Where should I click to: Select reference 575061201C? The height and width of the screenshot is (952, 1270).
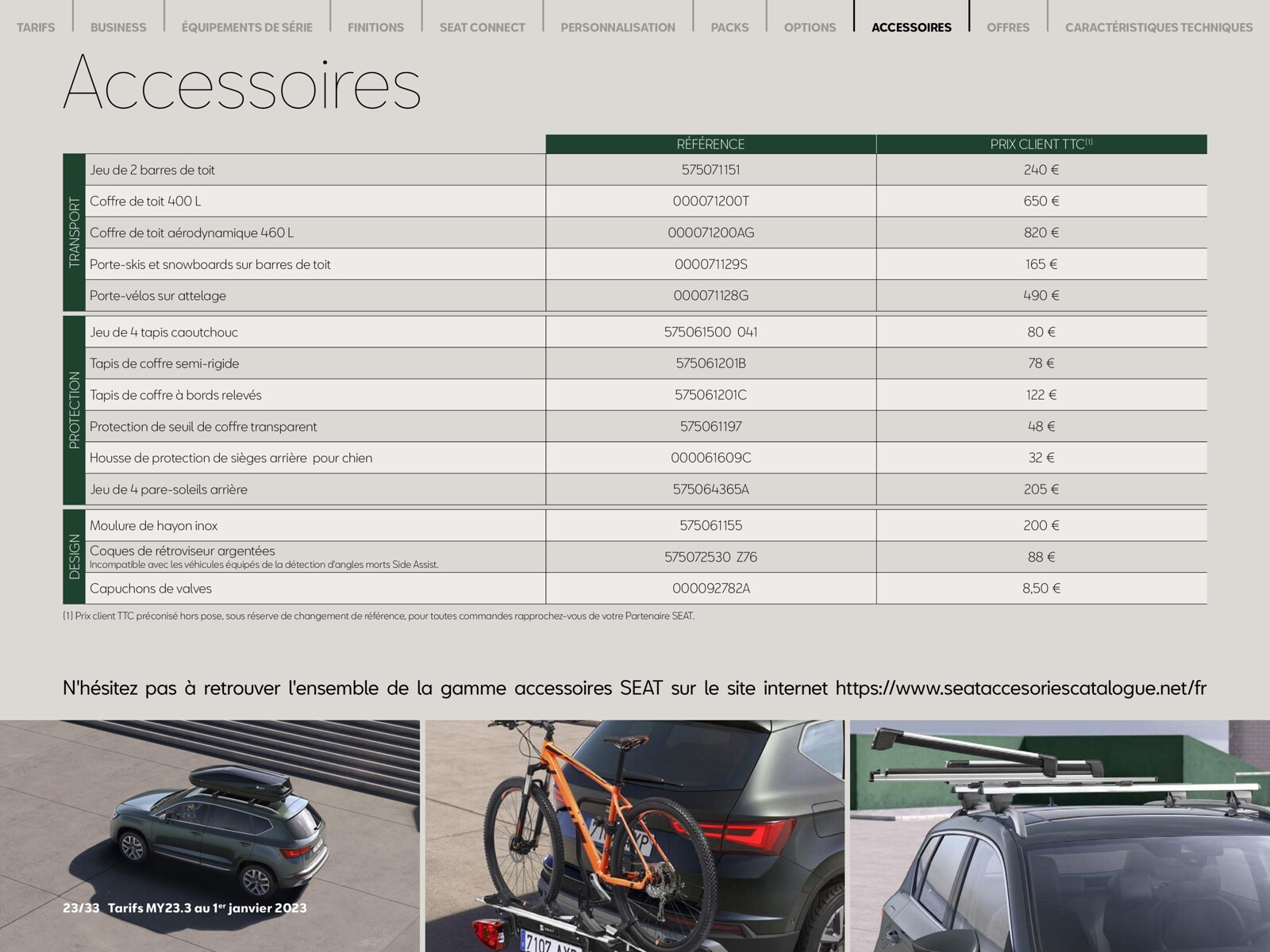(x=710, y=395)
